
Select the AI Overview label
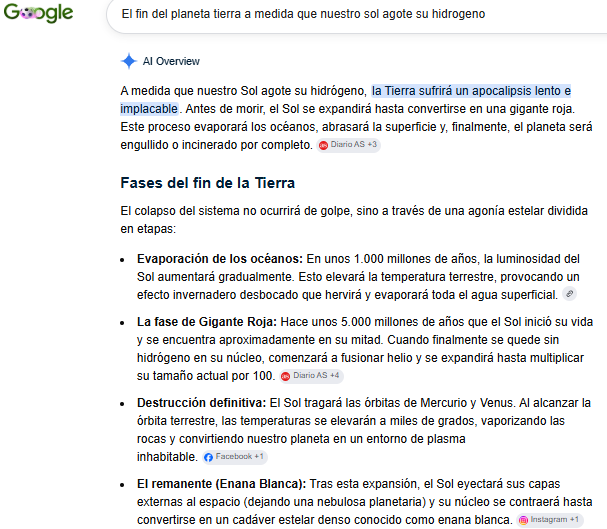coord(171,61)
